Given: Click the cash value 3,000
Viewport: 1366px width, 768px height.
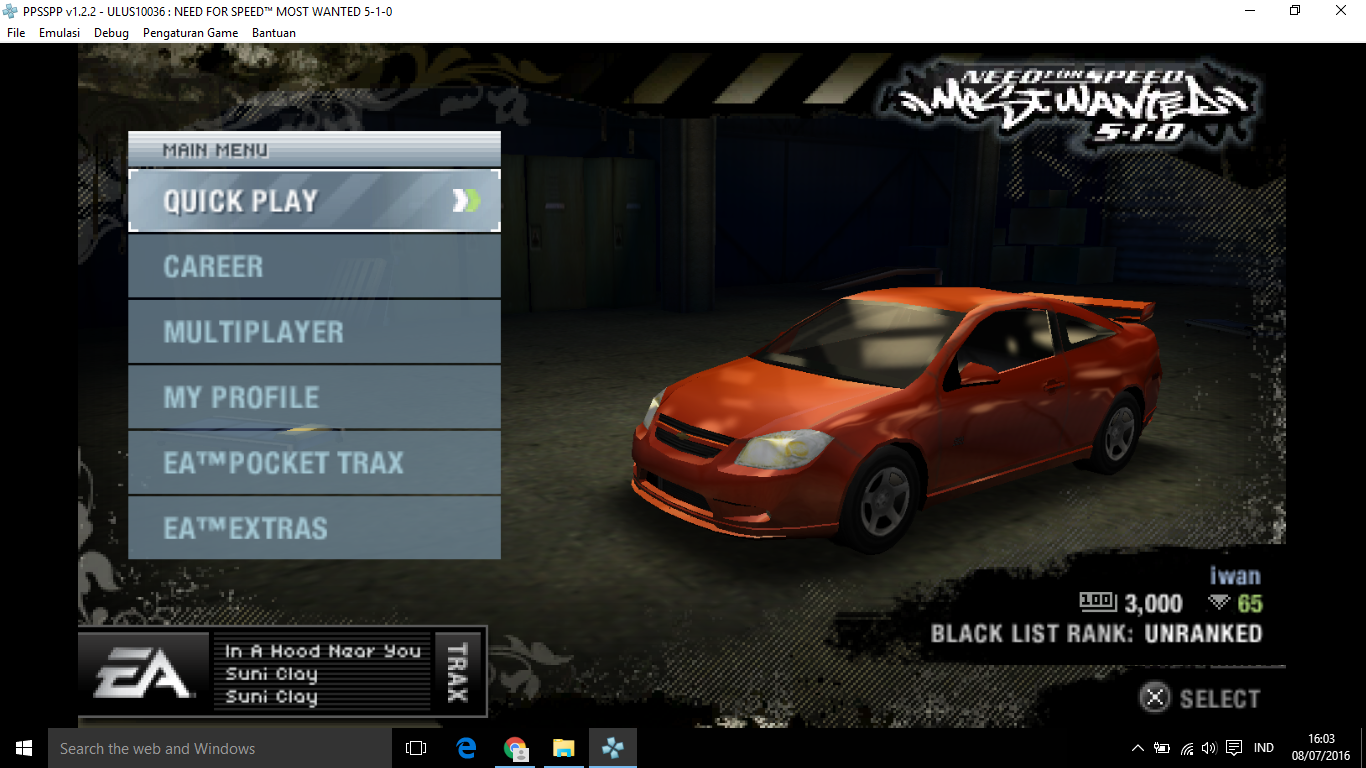Looking at the screenshot, I should tap(1153, 603).
